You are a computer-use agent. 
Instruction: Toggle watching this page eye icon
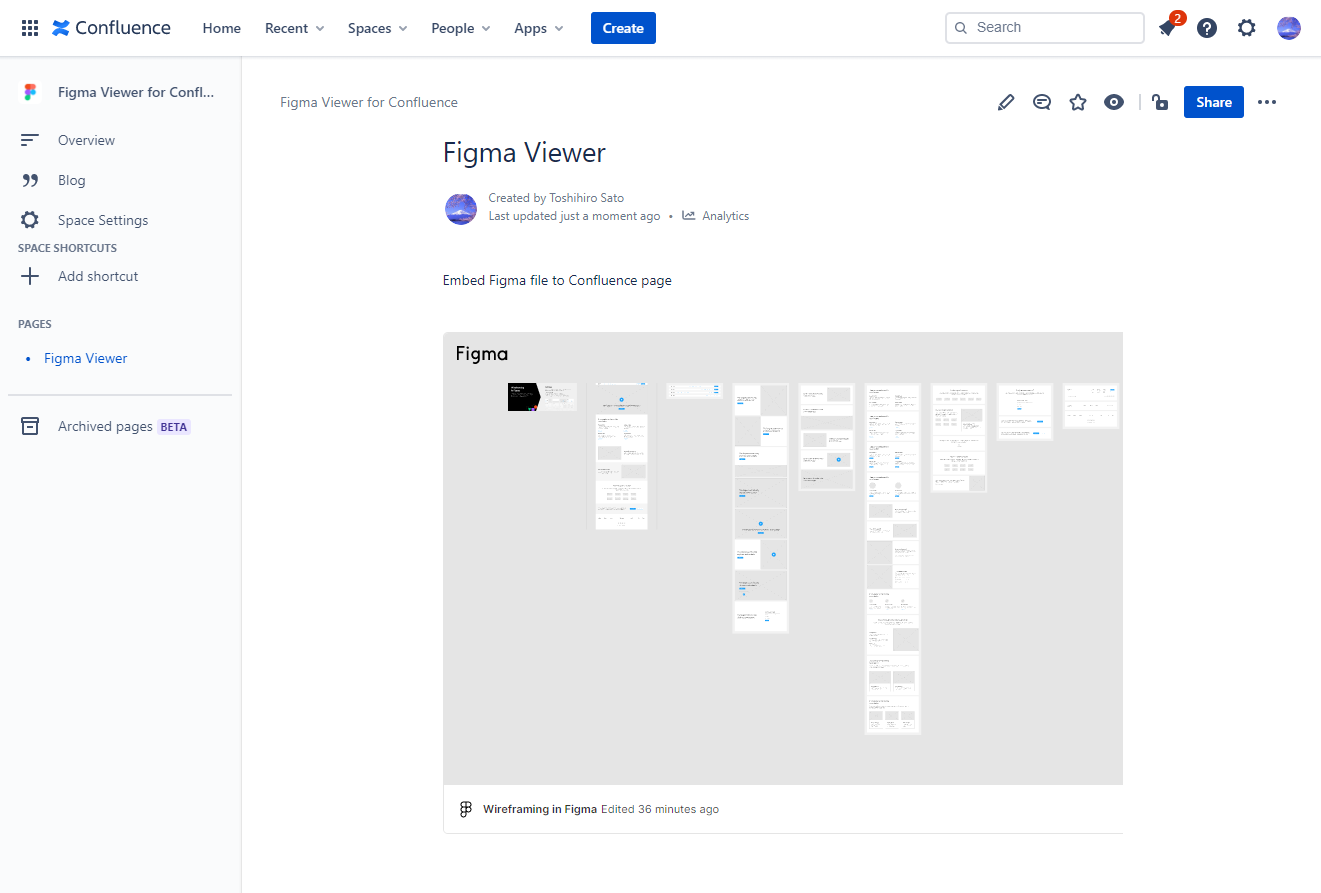(1114, 102)
